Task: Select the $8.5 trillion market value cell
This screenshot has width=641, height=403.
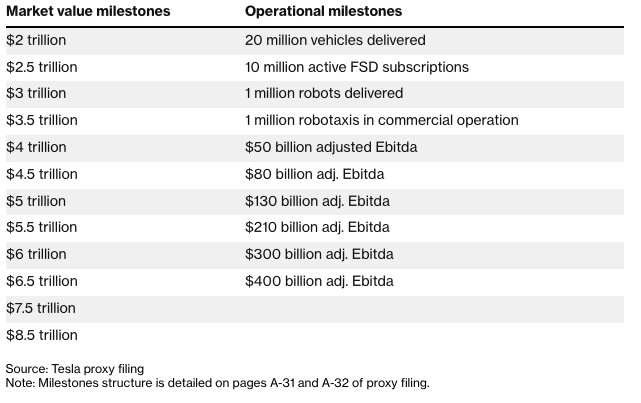Action: point(41,335)
